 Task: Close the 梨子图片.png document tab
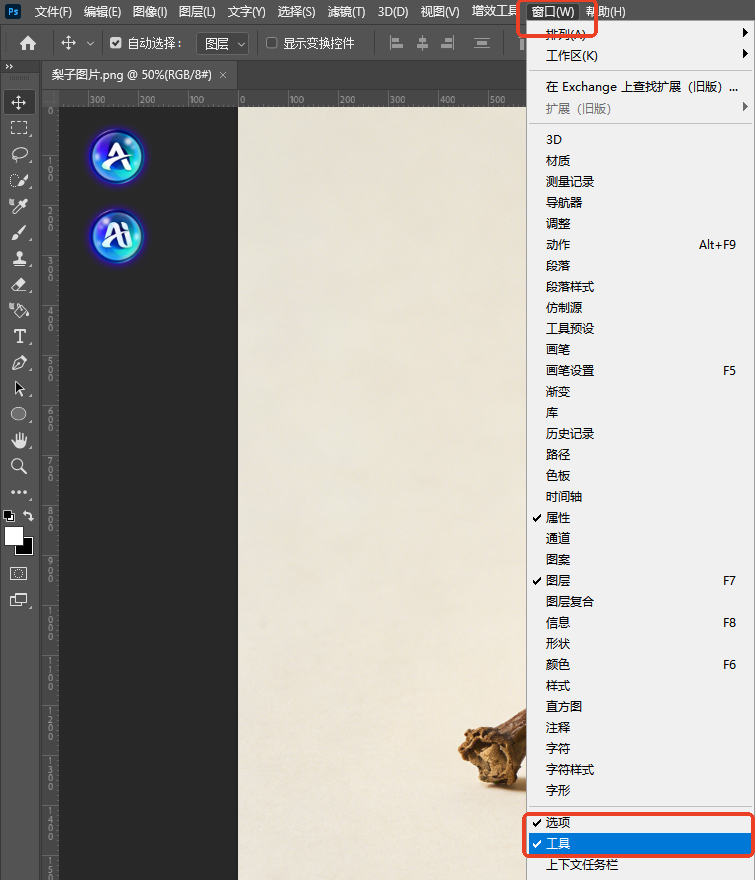(223, 75)
